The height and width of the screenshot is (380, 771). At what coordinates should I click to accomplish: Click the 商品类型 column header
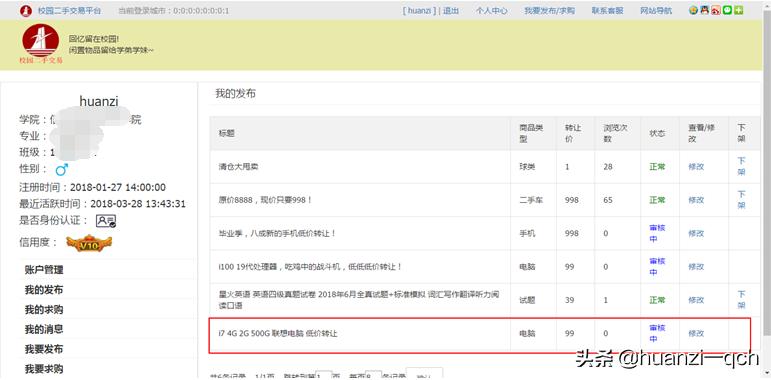[x=531, y=133]
